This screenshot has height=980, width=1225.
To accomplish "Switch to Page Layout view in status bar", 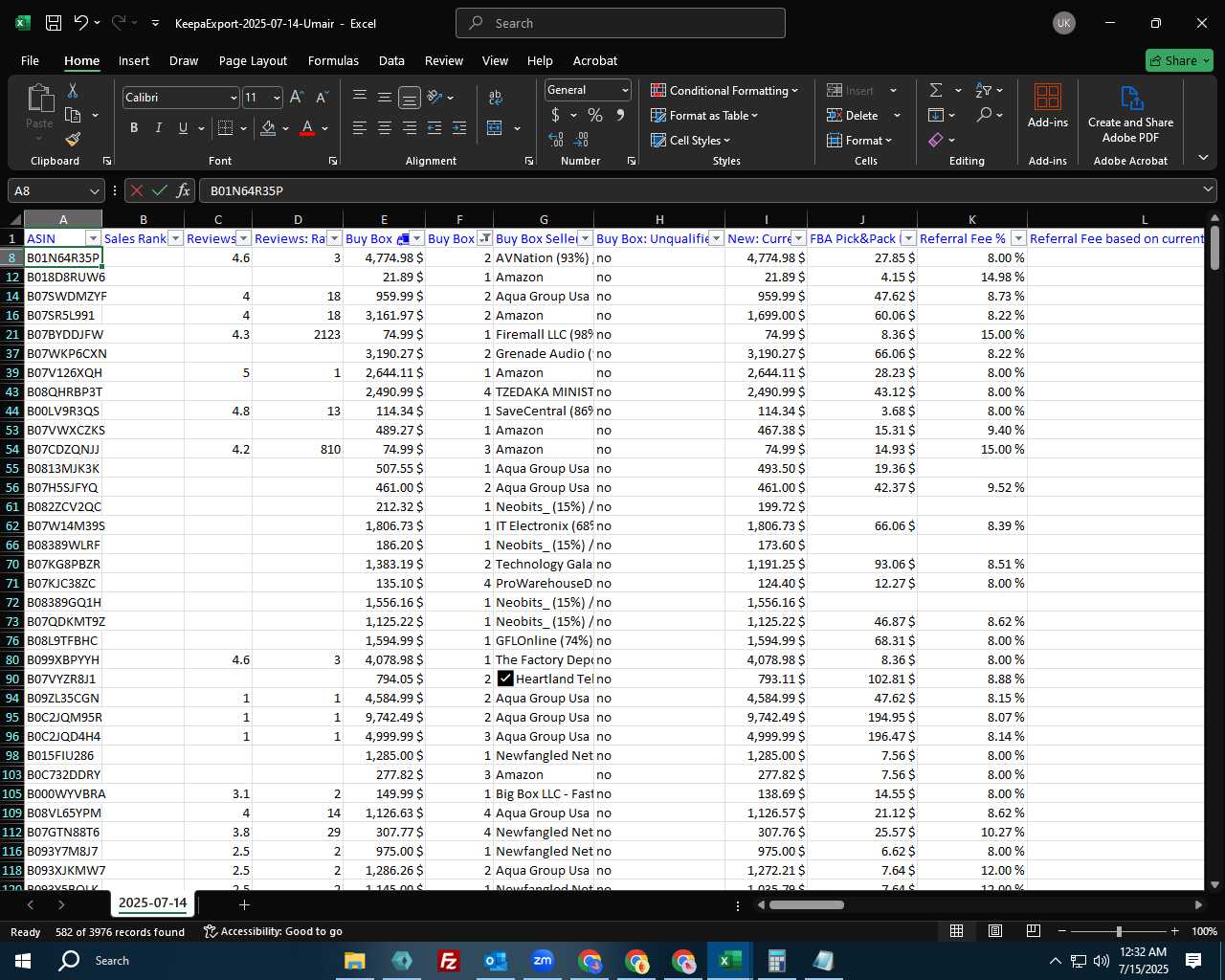I will click(995, 931).
